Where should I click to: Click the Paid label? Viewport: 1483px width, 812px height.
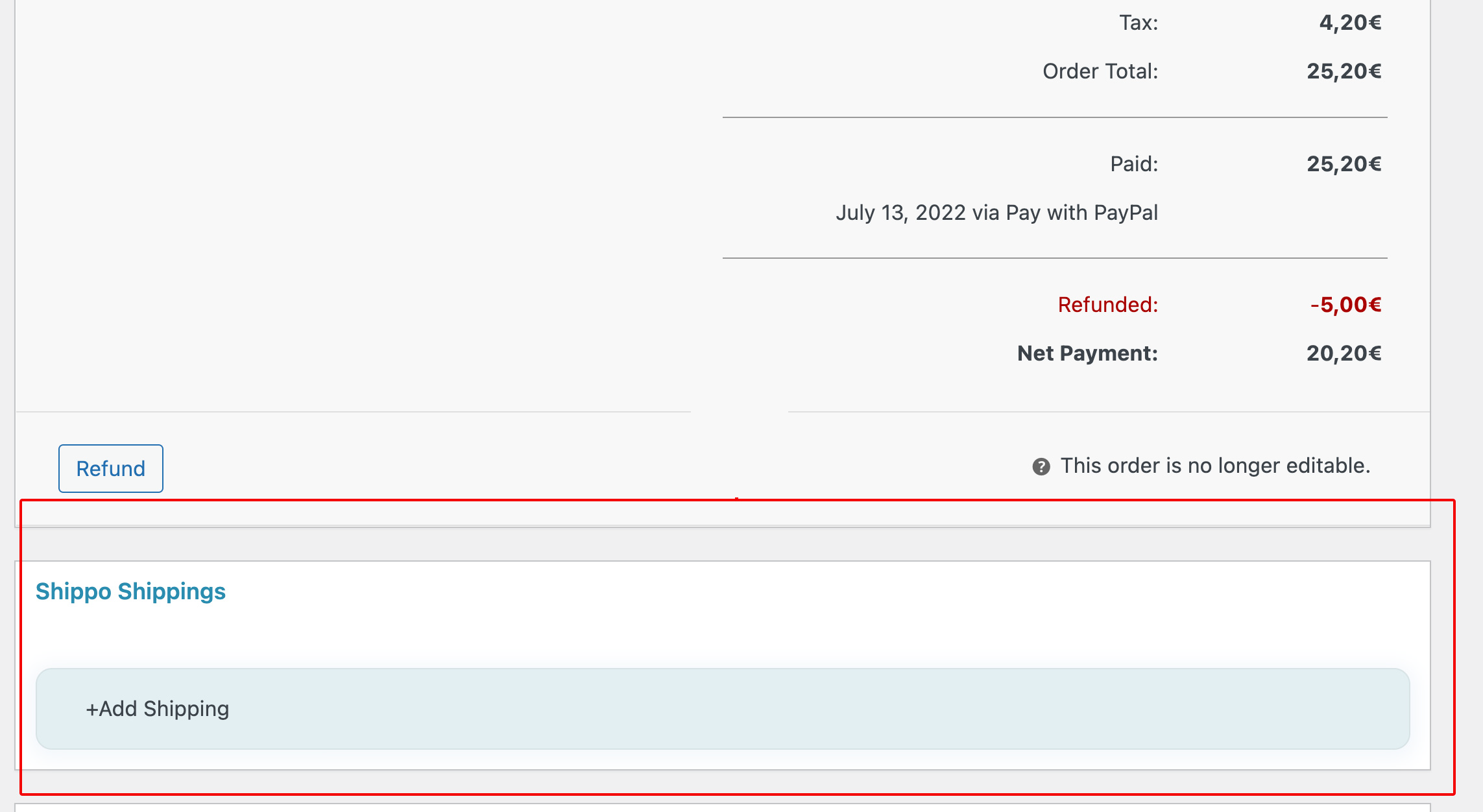pyautogui.click(x=1132, y=164)
